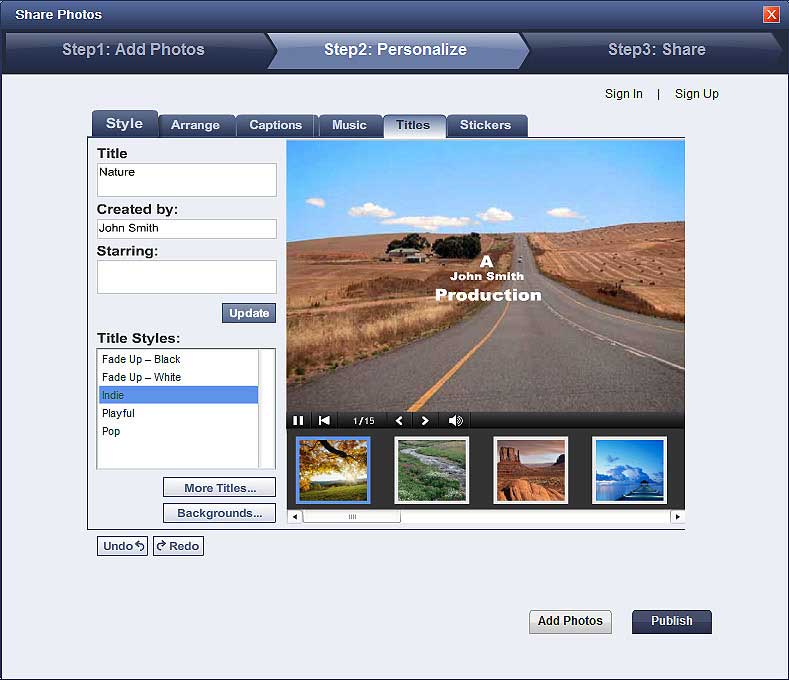Screen dimensions: 789x680
Task: Undo the last change
Action: 122,546
